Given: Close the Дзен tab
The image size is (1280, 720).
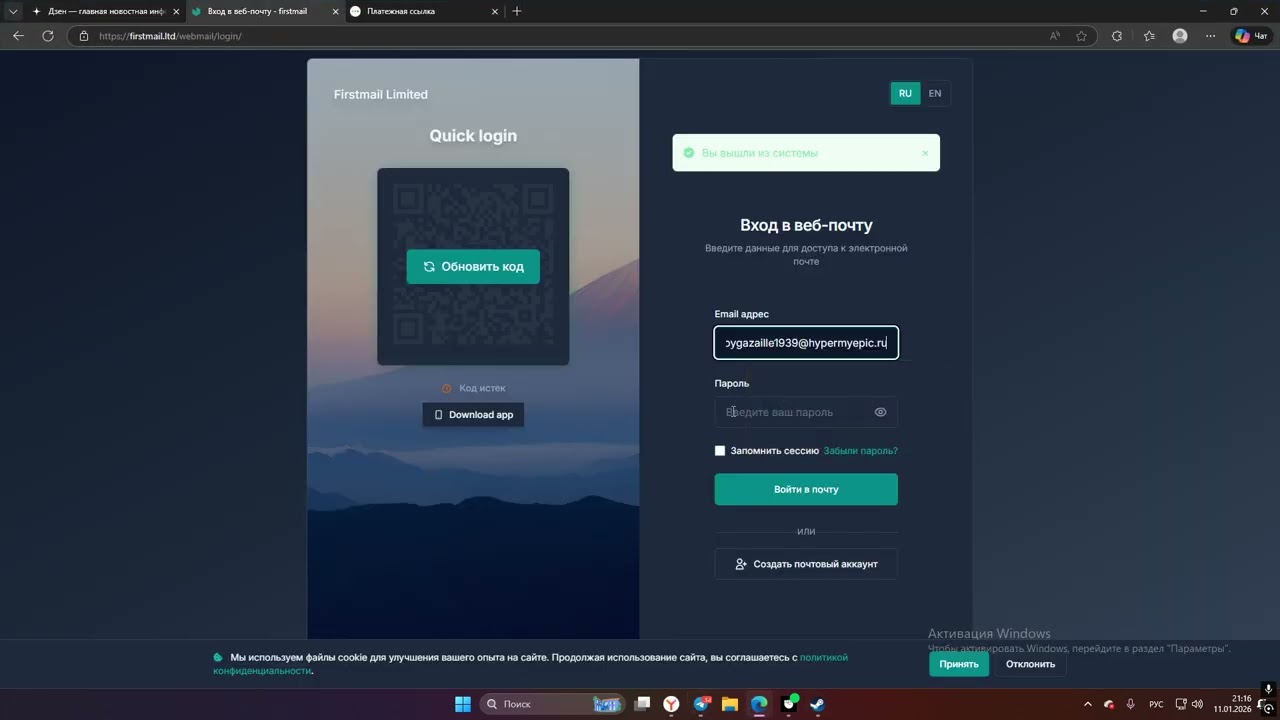Looking at the screenshot, I should (x=174, y=11).
